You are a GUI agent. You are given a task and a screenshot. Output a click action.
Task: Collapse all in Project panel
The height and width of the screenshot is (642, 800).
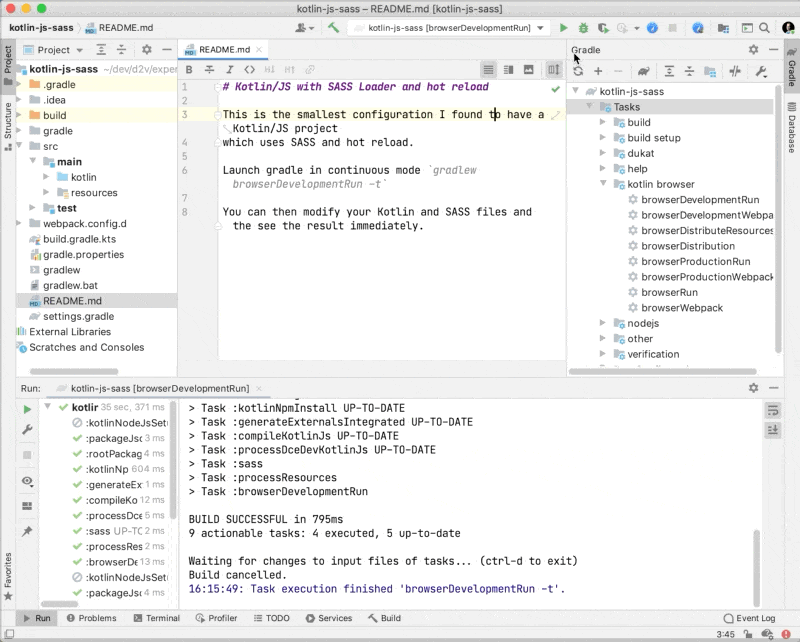click(121, 50)
